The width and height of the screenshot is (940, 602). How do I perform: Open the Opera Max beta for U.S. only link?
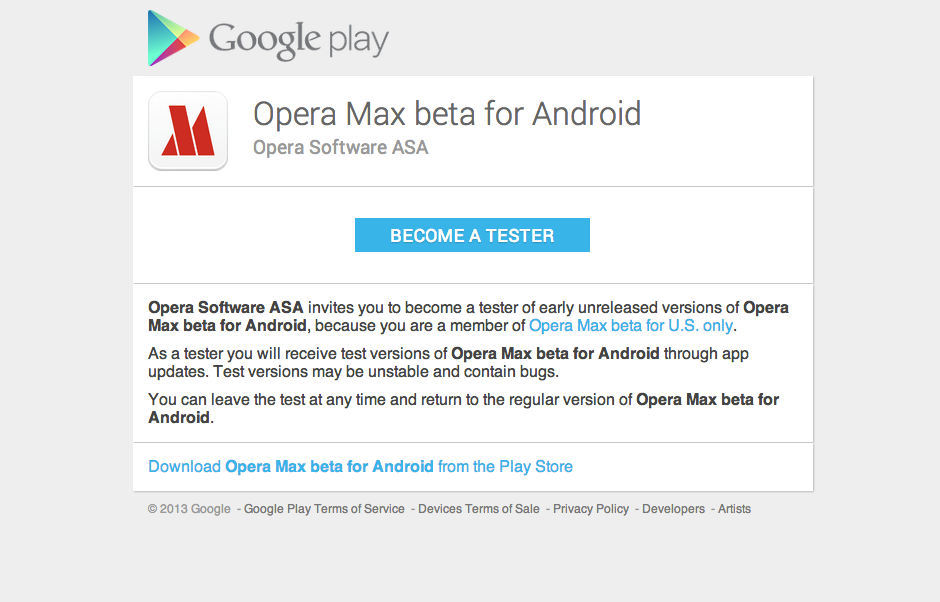[x=630, y=326]
